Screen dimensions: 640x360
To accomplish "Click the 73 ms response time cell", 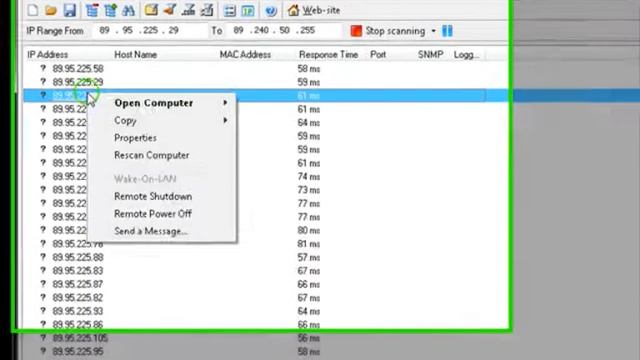I will (309, 190).
